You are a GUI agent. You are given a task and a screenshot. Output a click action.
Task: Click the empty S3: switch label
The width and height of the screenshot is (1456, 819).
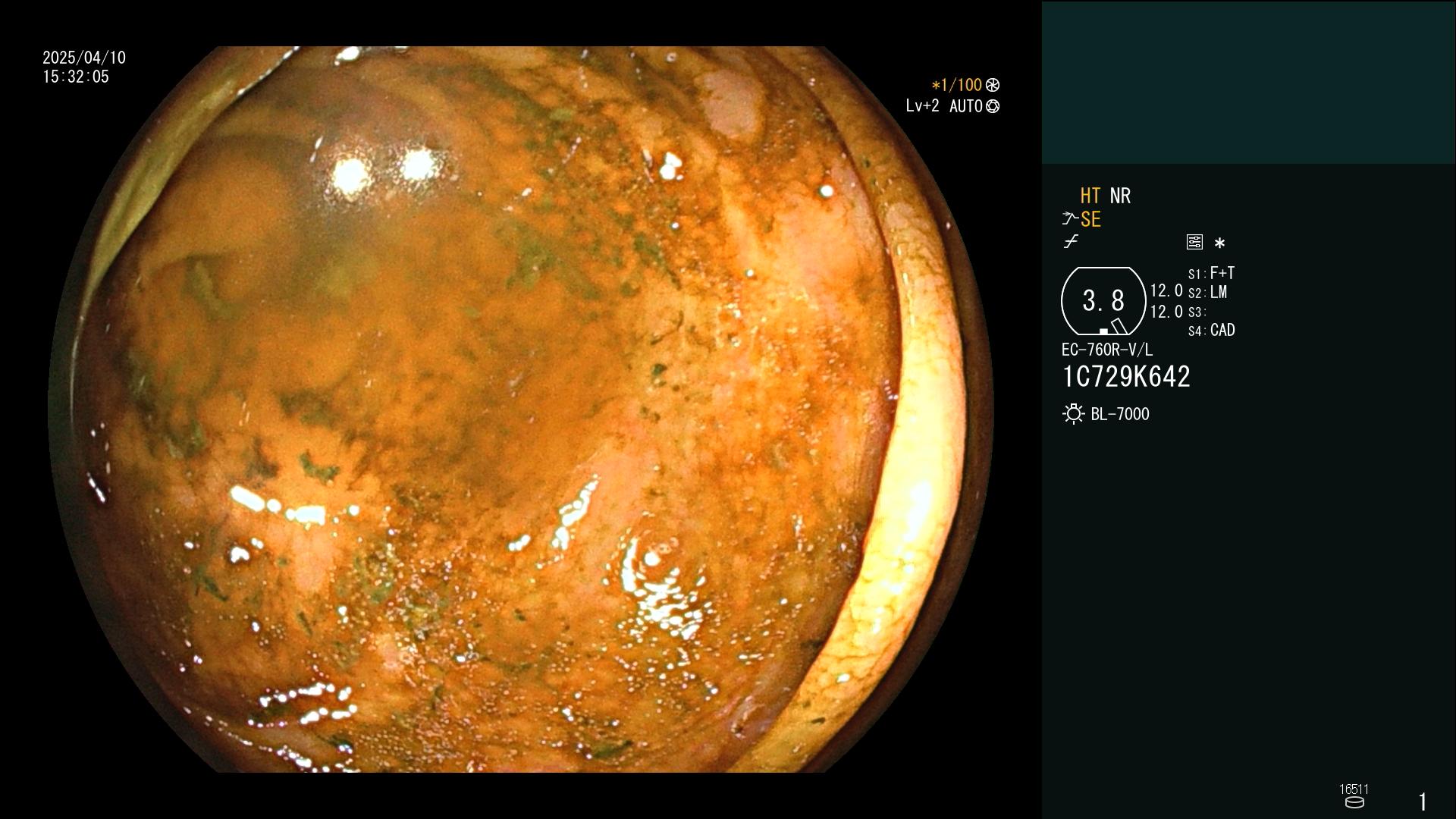tap(1197, 312)
